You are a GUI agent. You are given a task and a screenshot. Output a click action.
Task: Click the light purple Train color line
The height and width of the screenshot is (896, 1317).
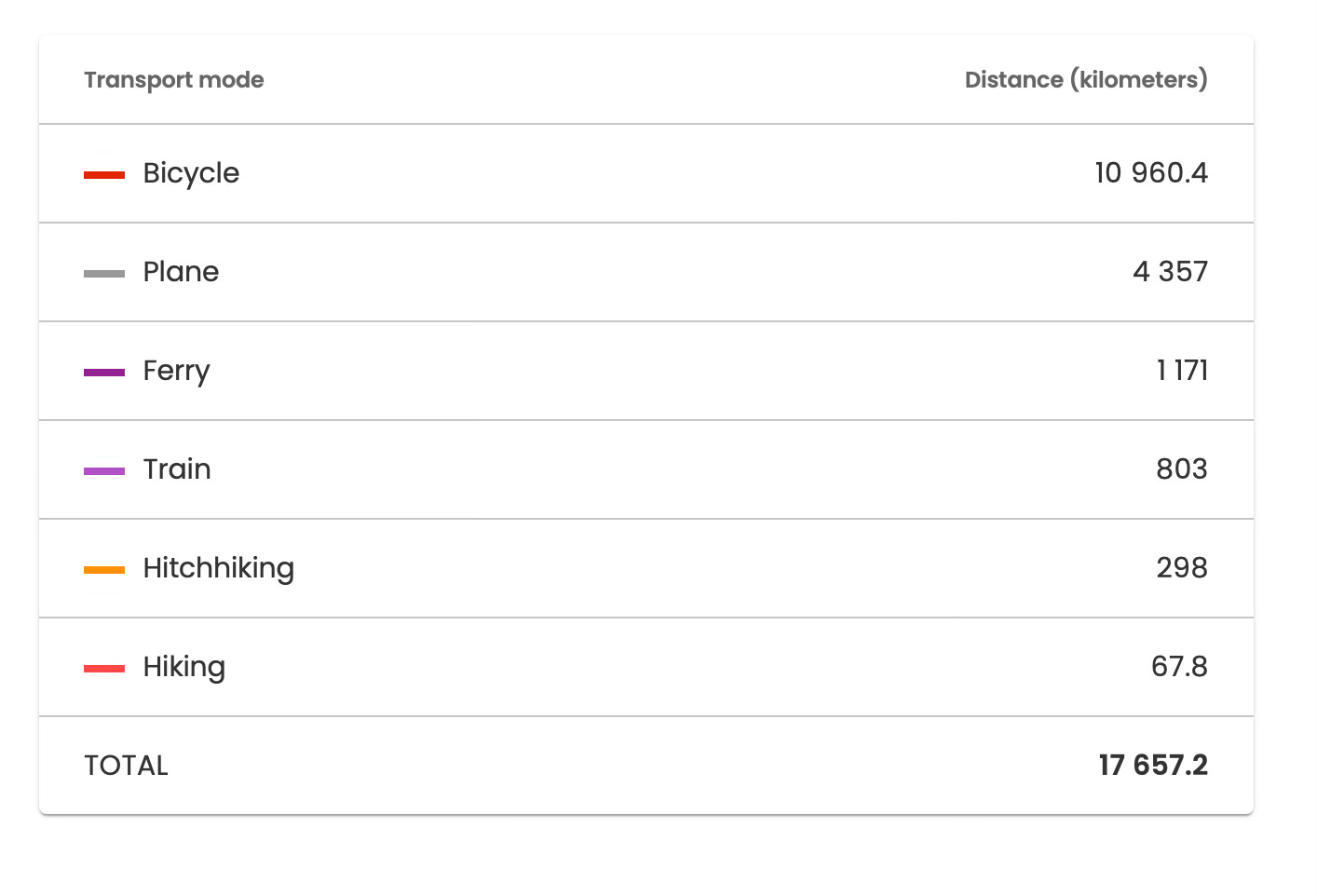pyautogui.click(x=103, y=470)
